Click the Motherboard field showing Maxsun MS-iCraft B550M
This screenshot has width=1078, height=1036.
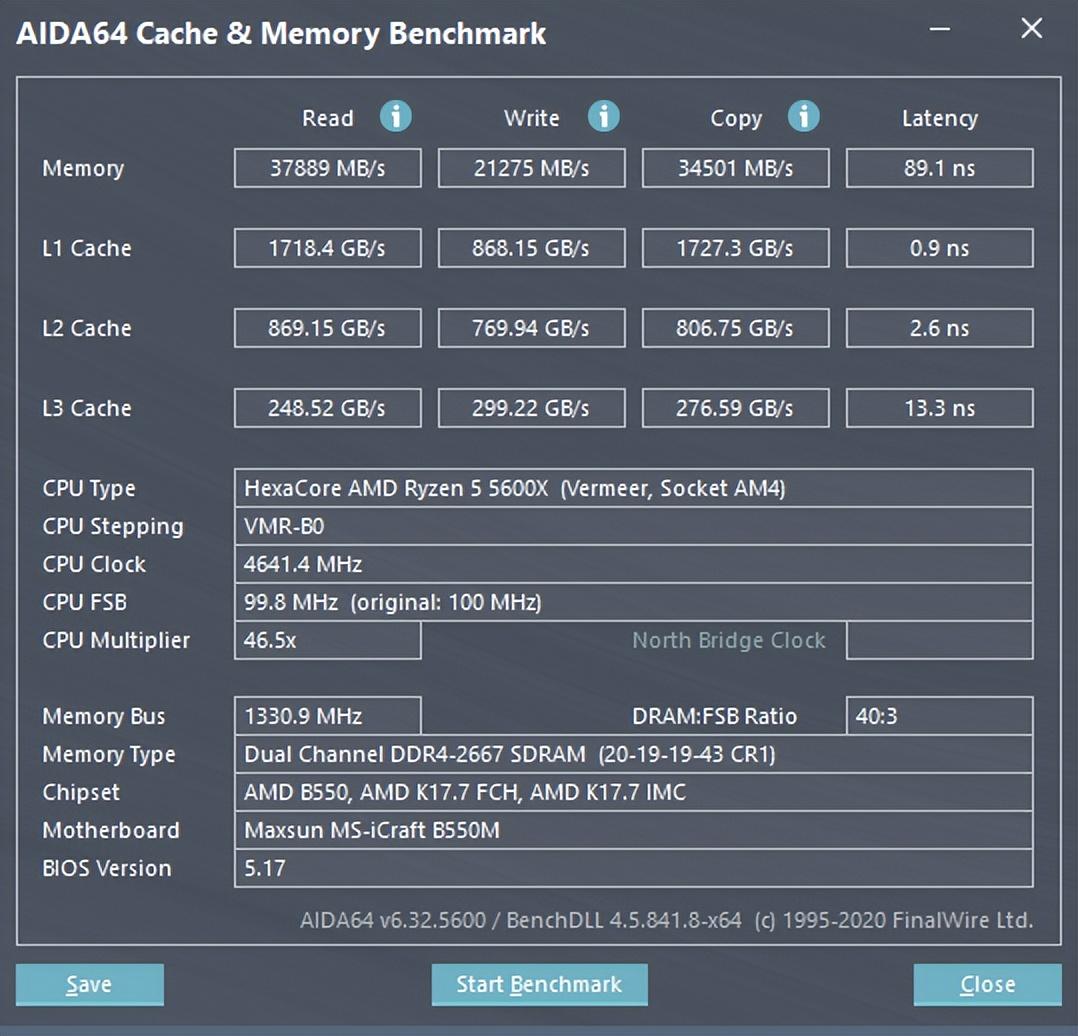click(x=633, y=830)
